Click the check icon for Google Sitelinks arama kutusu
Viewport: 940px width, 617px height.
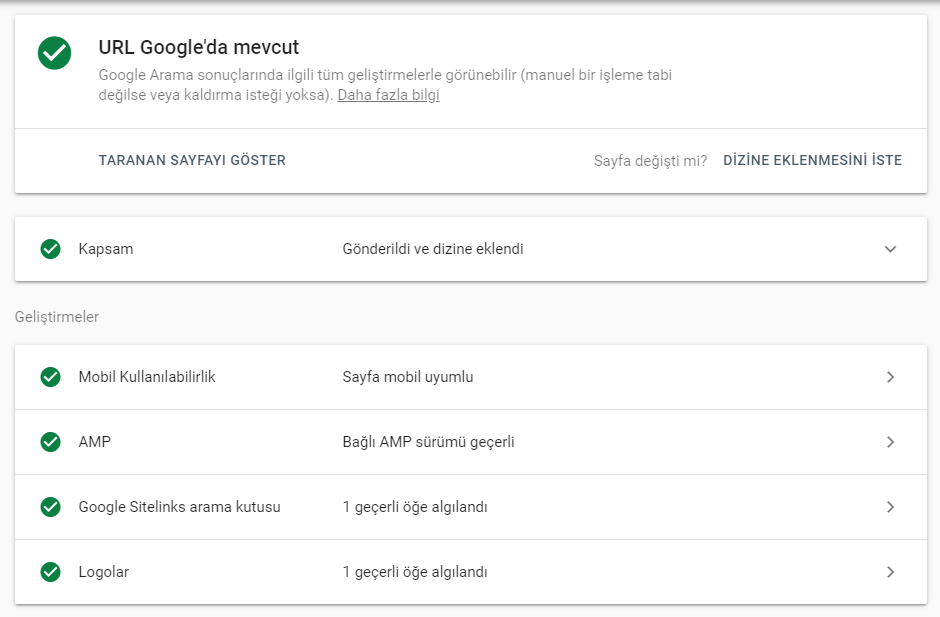point(50,507)
